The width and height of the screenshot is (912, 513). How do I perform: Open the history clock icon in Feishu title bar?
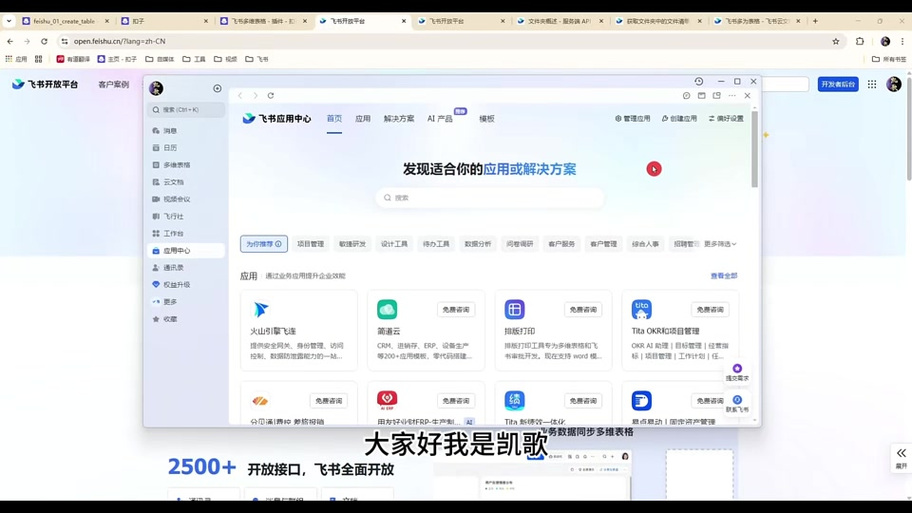click(699, 81)
